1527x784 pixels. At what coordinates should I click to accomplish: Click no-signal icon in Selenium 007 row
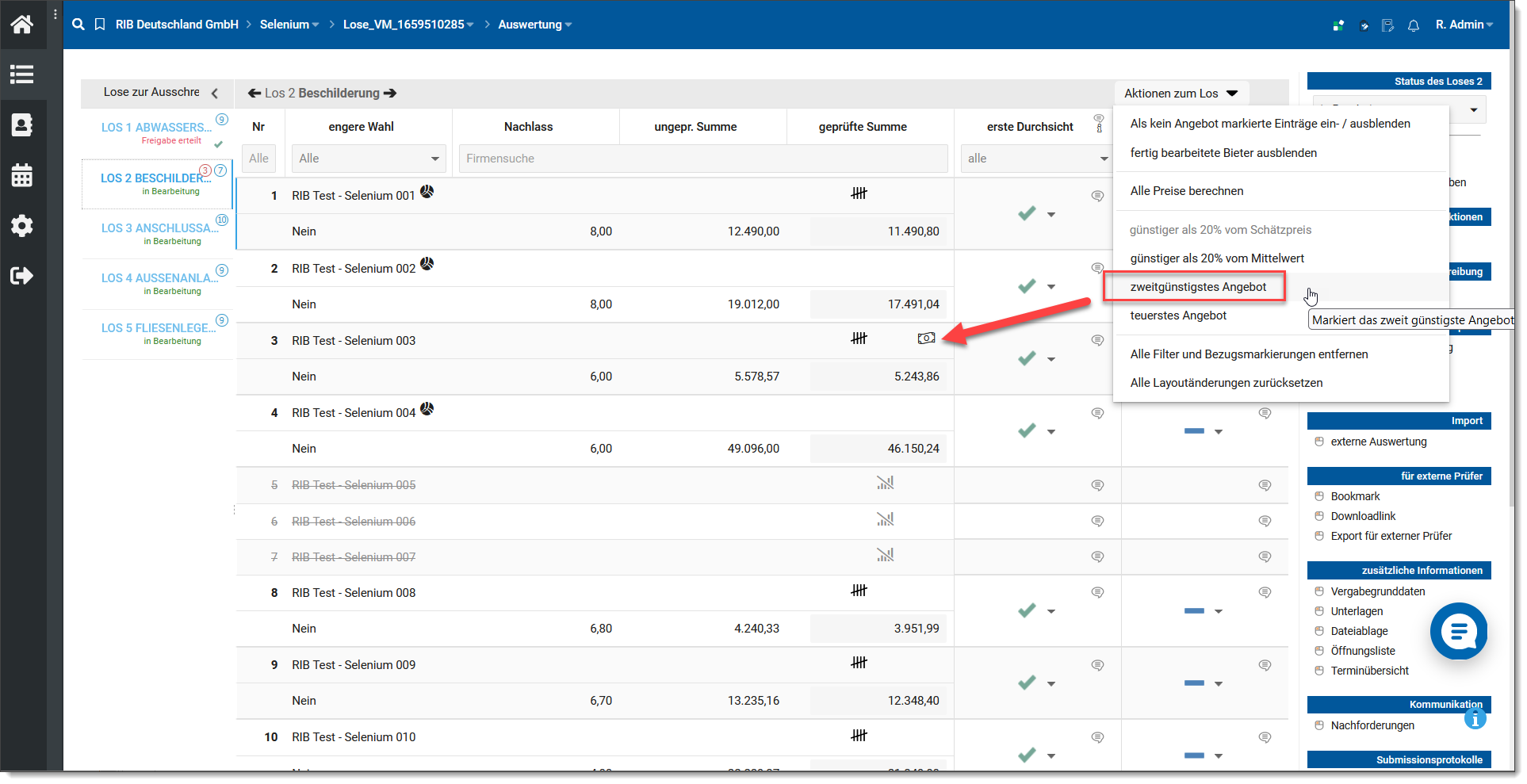(886, 555)
